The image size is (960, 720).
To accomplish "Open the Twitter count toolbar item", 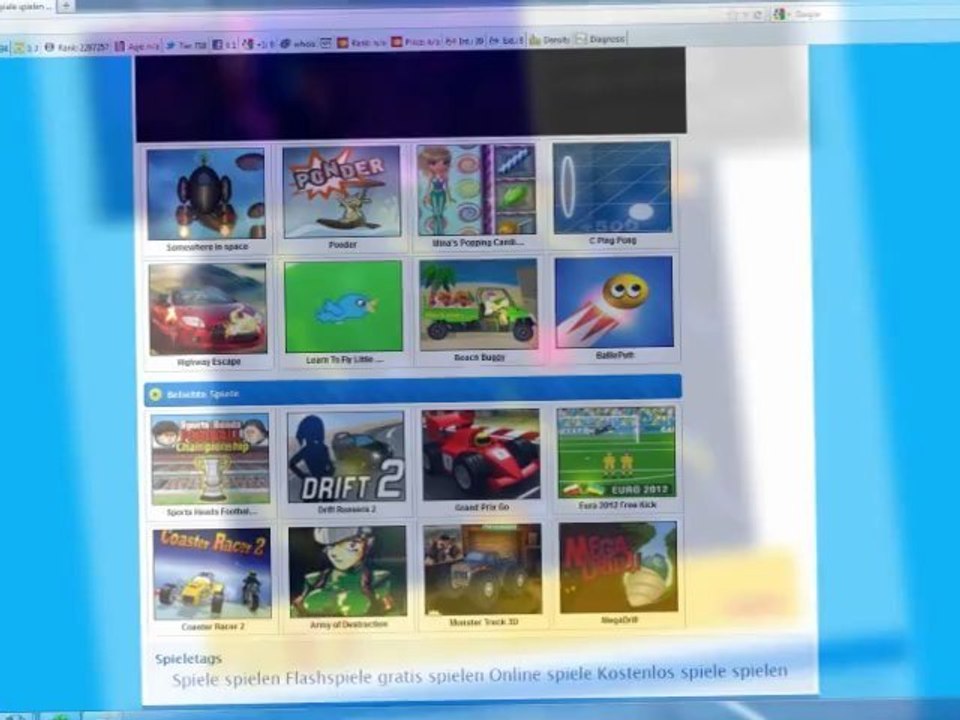I will [186, 45].
